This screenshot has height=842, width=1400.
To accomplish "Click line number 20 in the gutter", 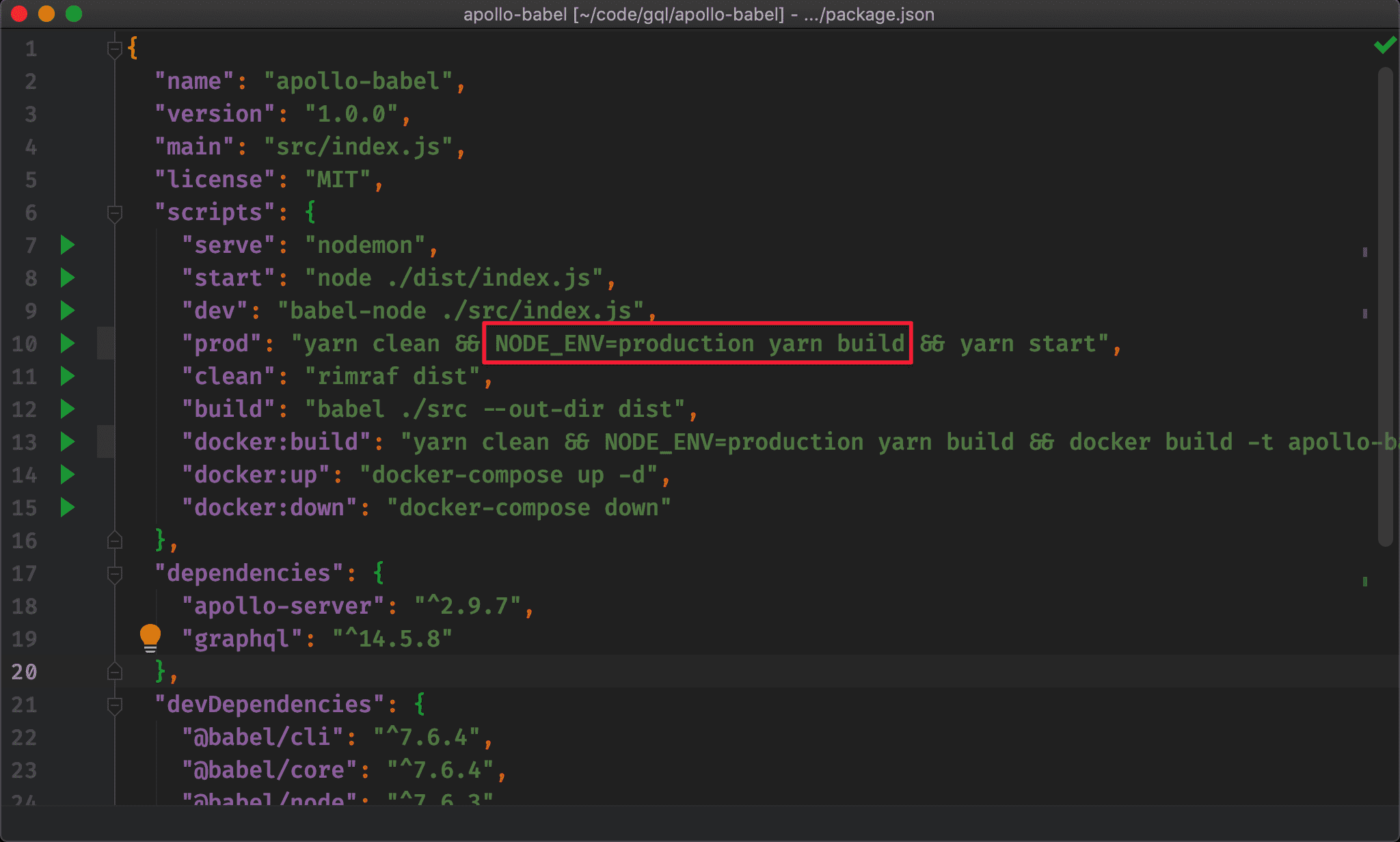I will (x=25, y=672).
